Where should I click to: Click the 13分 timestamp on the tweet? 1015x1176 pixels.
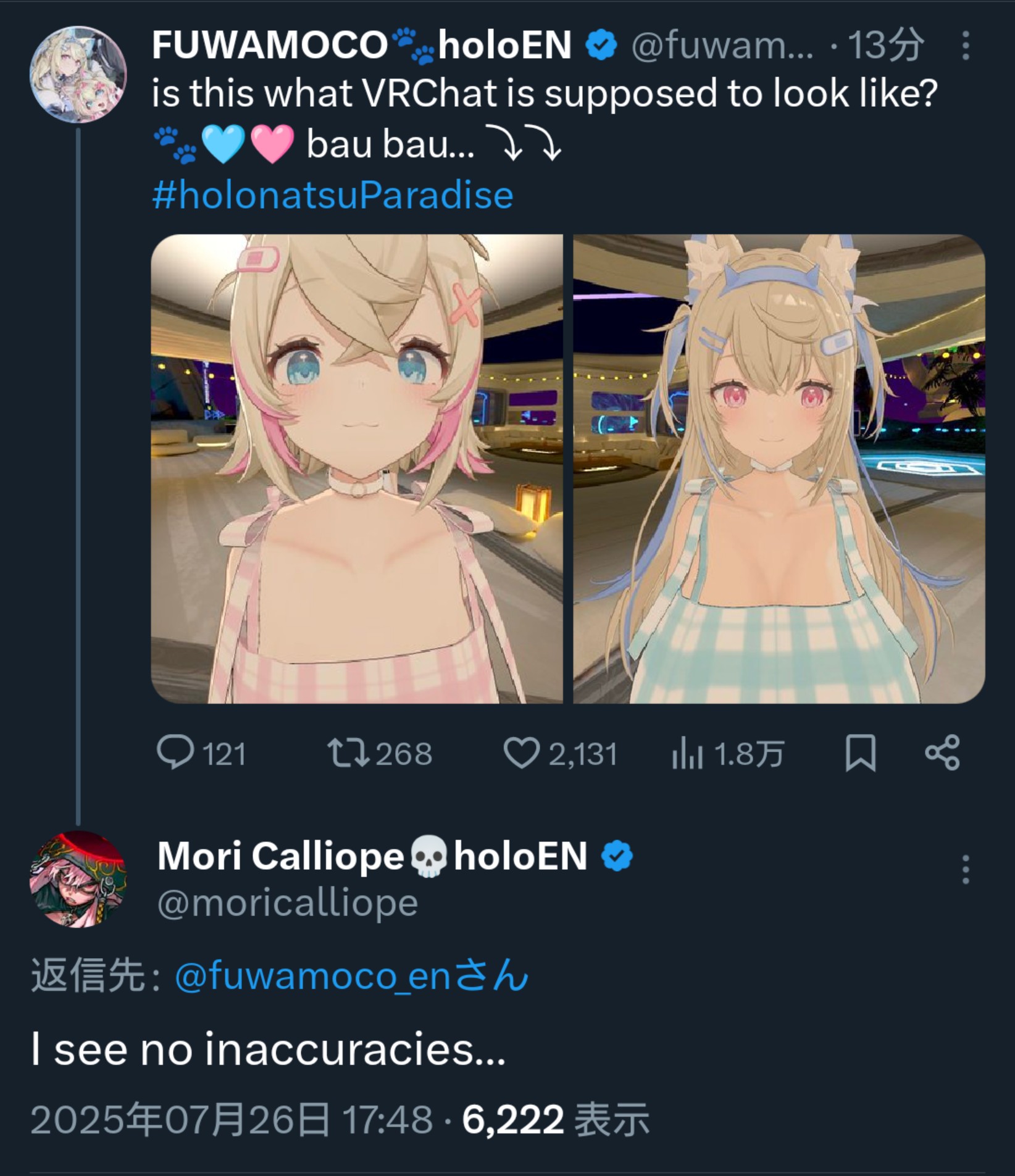tap(885, 46)
